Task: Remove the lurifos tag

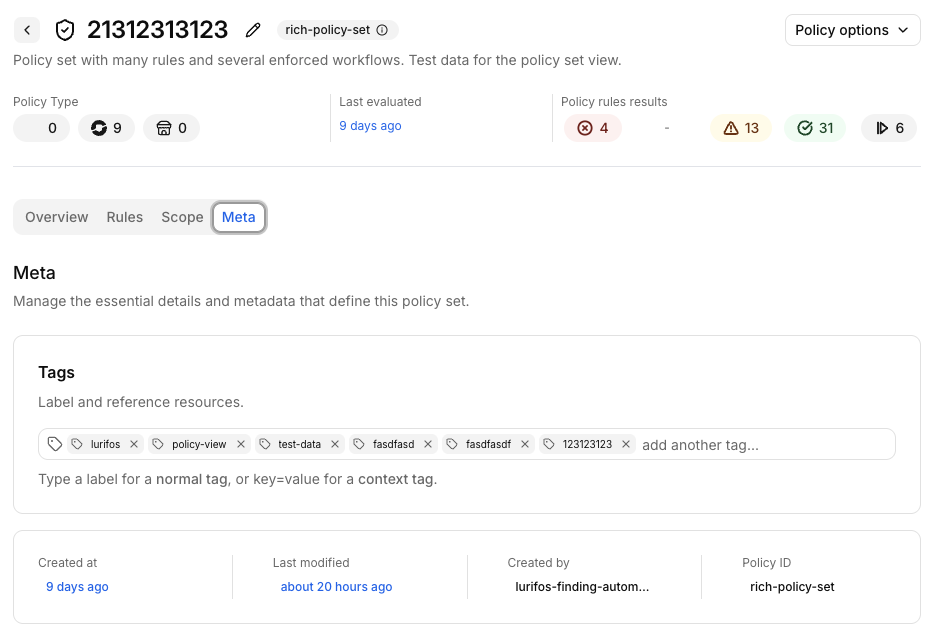Action: [134, 444]
